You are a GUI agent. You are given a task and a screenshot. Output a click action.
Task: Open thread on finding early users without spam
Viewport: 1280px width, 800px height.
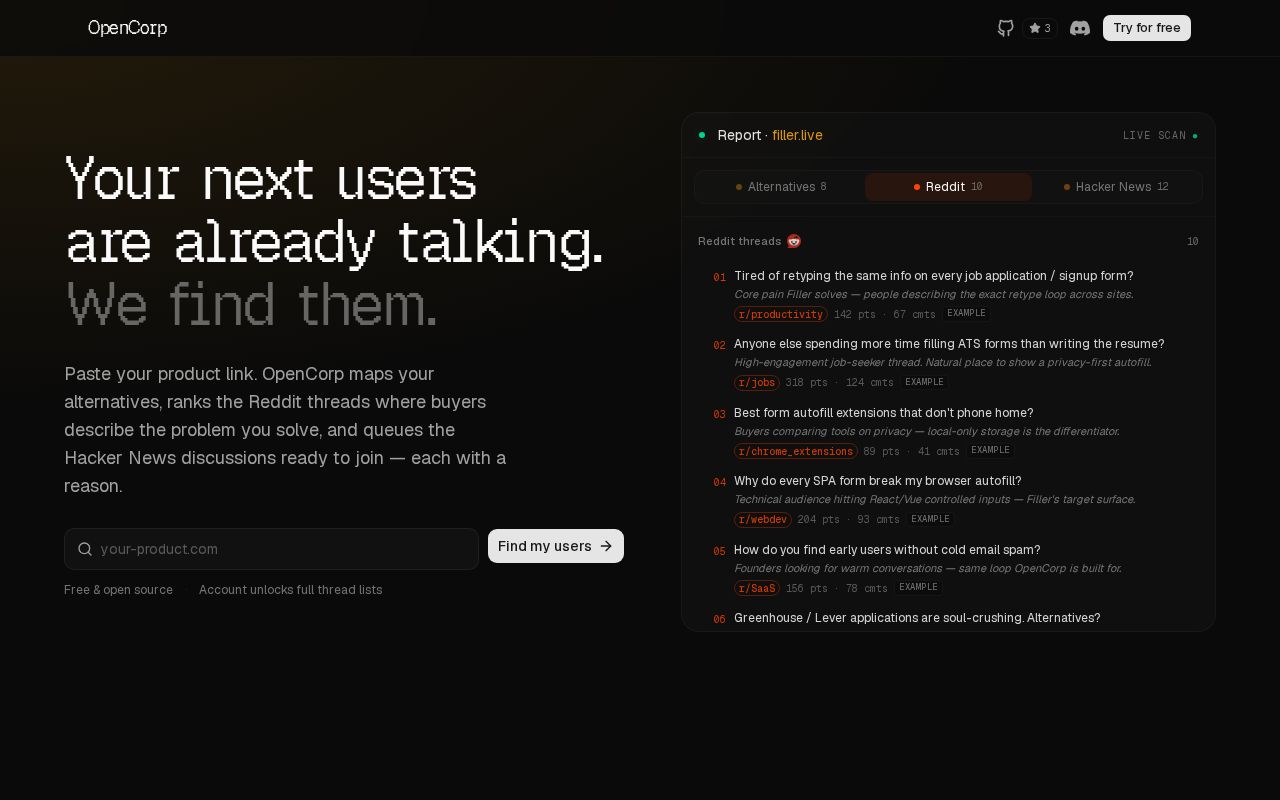coord(887,550)
